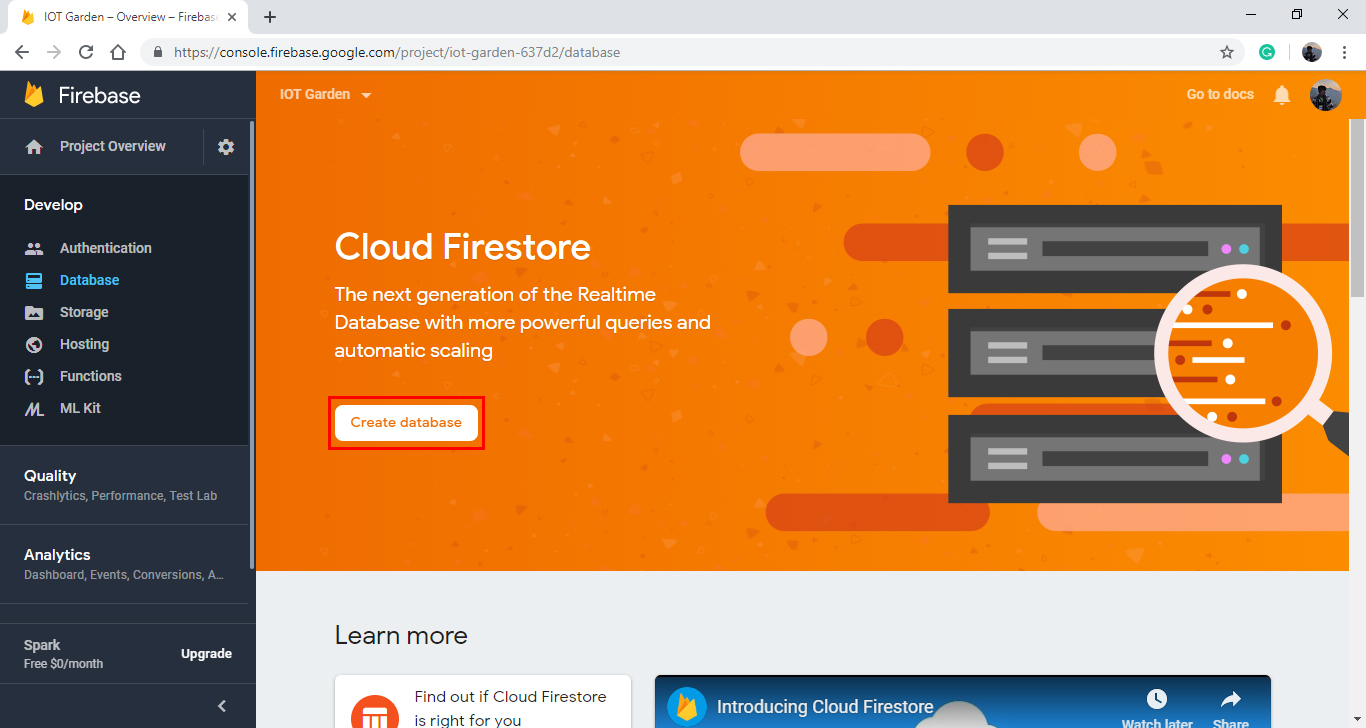The height and width of the screenshot is (728, 1366).
Task: Select ML Kit in the sidebar
Action: click(80, 408)
